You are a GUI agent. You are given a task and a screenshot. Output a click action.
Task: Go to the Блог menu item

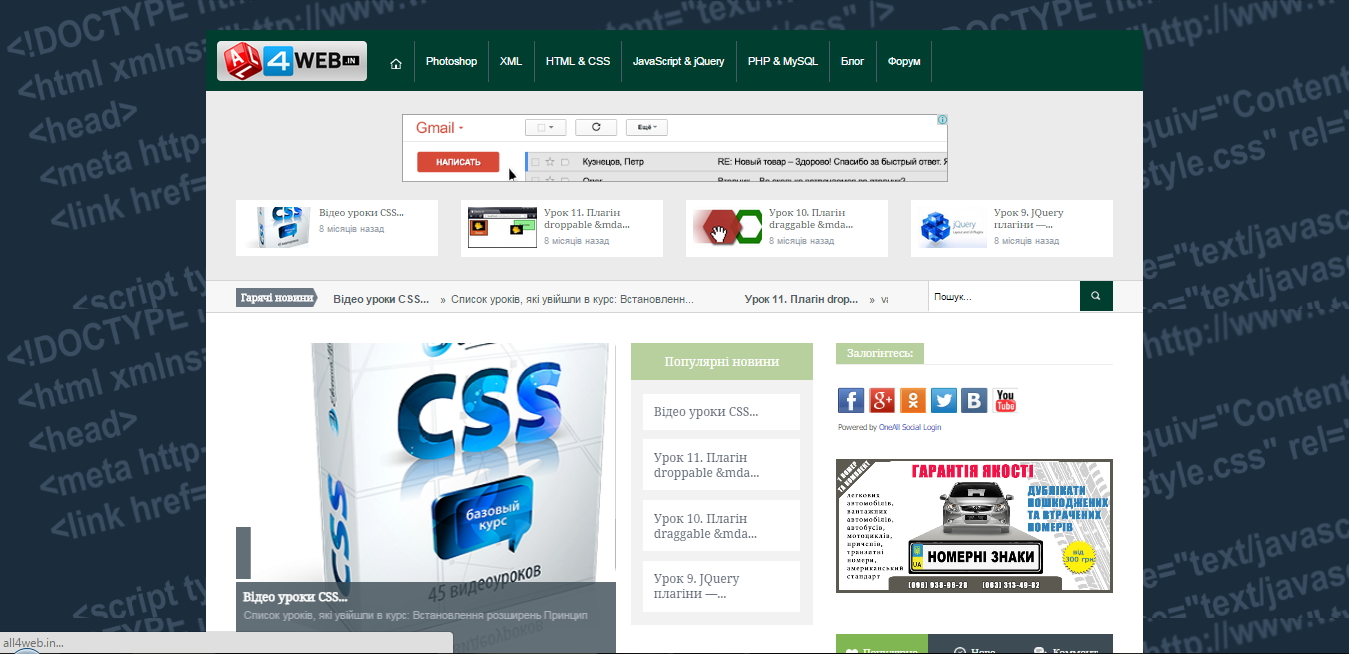[x=853, y=62]
